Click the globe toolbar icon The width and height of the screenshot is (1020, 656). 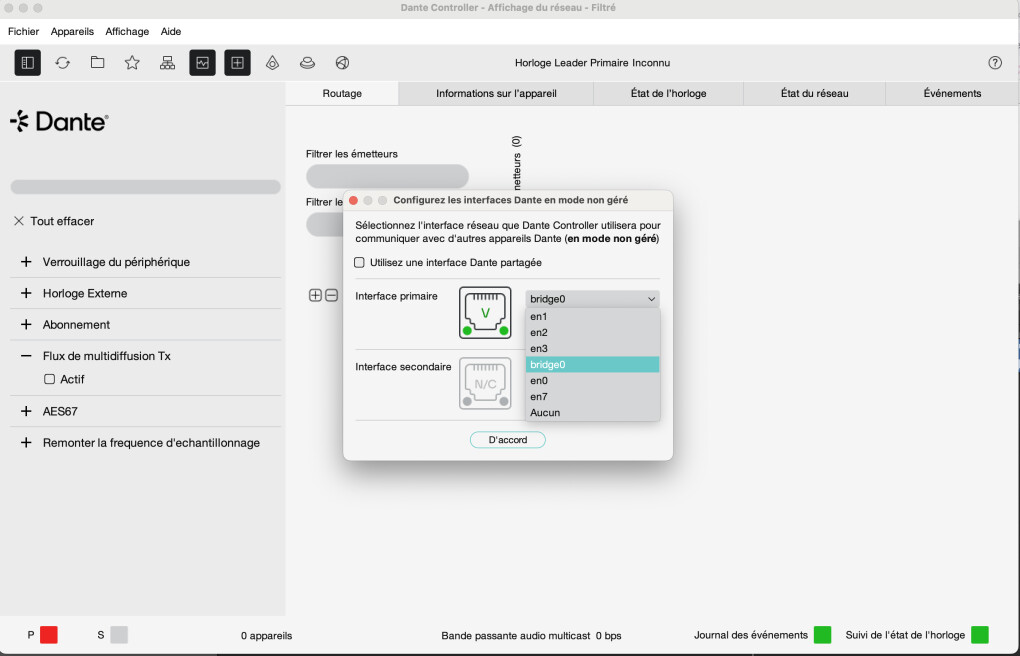tap(342, 62)
